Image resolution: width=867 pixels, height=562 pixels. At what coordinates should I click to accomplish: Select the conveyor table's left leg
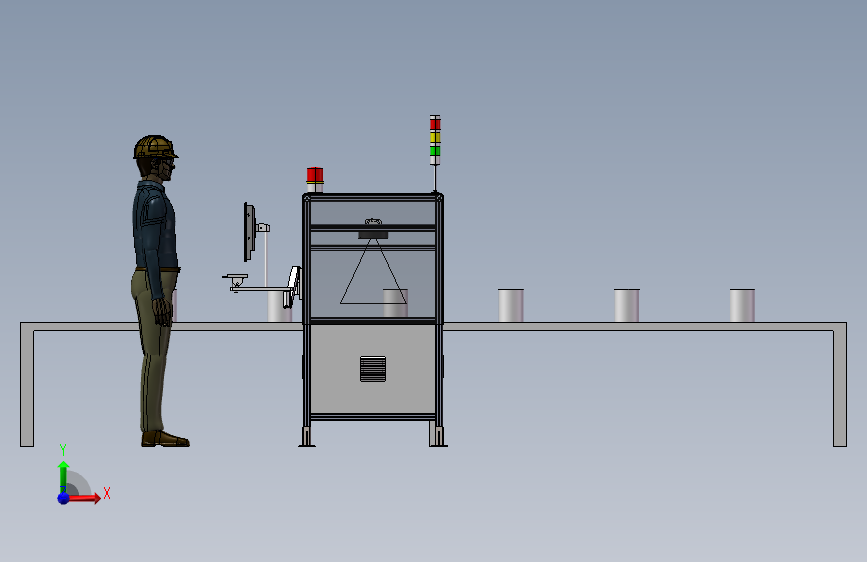click(27, 386)
